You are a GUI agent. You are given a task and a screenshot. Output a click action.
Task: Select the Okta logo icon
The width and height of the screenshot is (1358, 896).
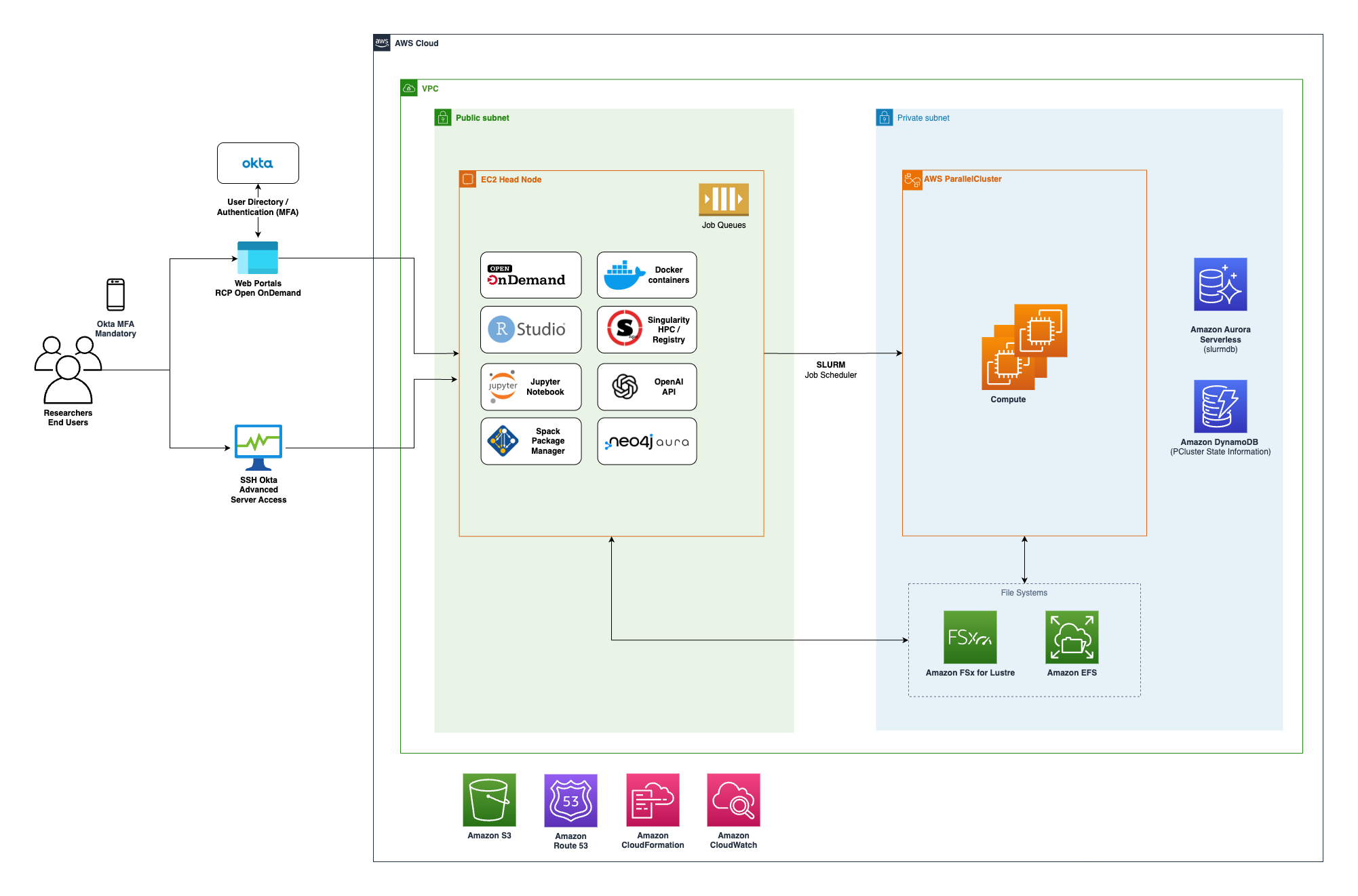(x=258, y=163)
